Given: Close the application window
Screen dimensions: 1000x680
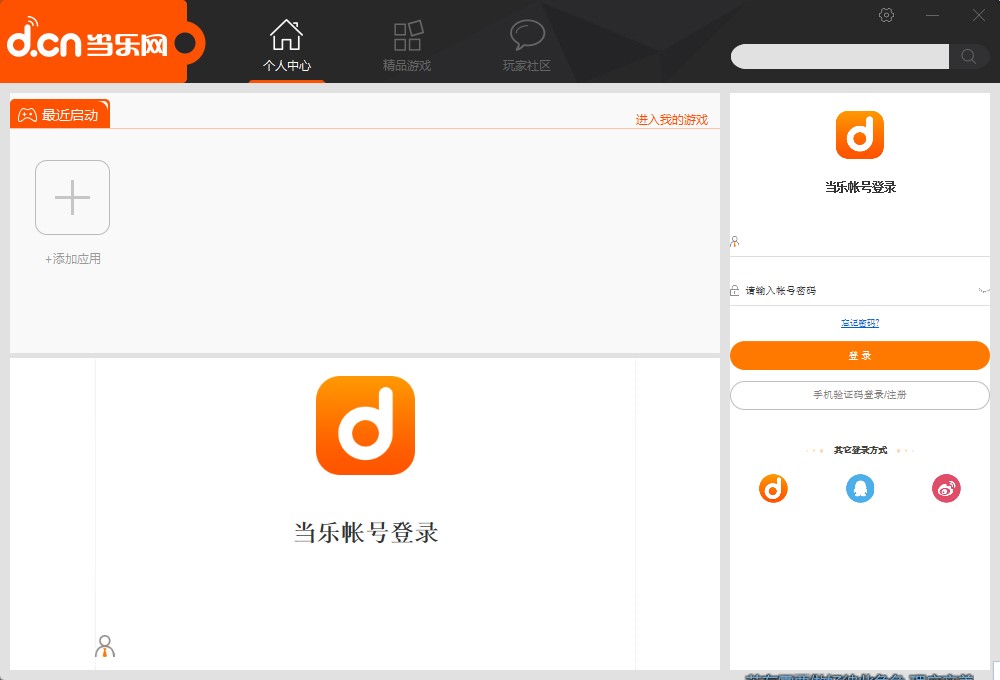Looking at the screenshot, I should [x=979, y=15].
